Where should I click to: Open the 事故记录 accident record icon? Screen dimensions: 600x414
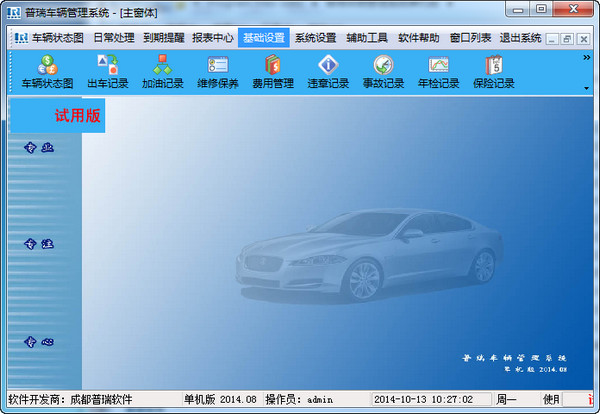click(383, 72)
